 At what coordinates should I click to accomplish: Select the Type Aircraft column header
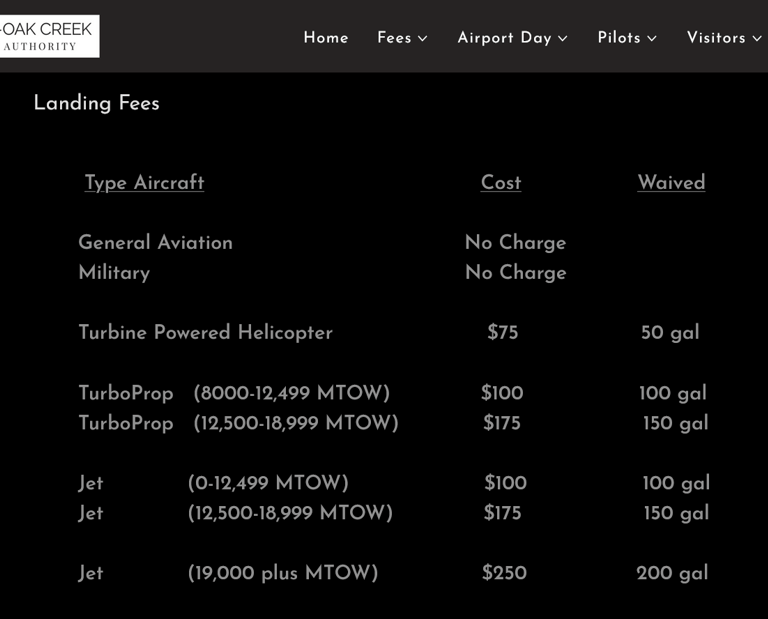coord(144,182)
